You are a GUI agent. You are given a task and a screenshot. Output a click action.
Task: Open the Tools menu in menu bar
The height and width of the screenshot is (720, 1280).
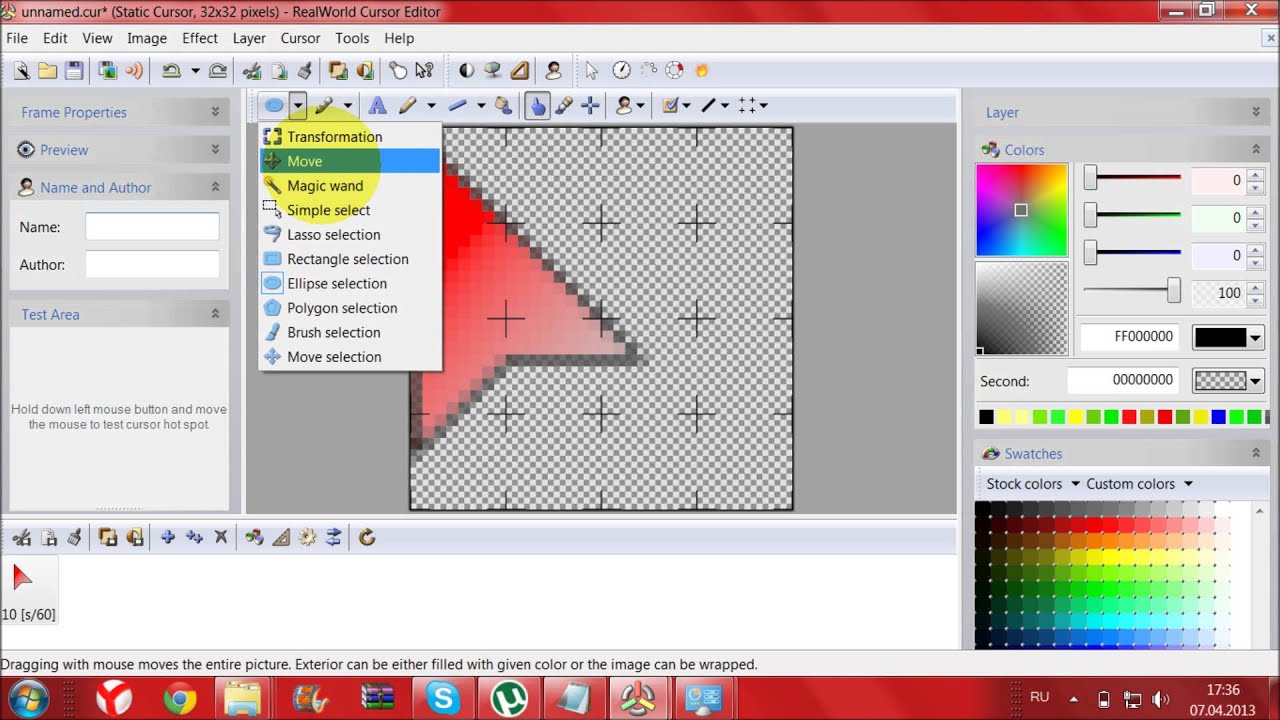click(x=352, y=38)
